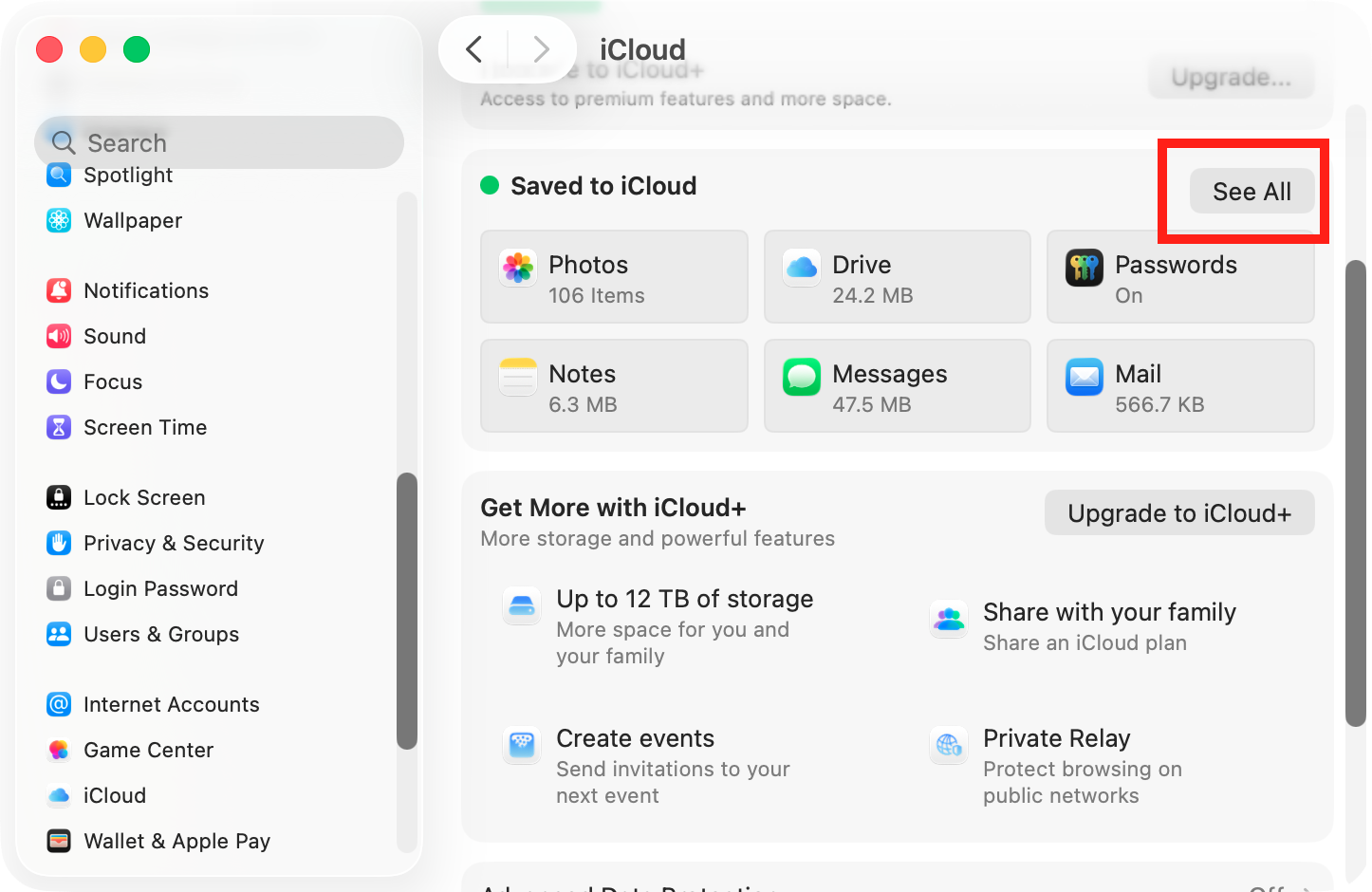Select the Share with your family icon
This screenshot has height=892, width=1372.
coord(949,619)
